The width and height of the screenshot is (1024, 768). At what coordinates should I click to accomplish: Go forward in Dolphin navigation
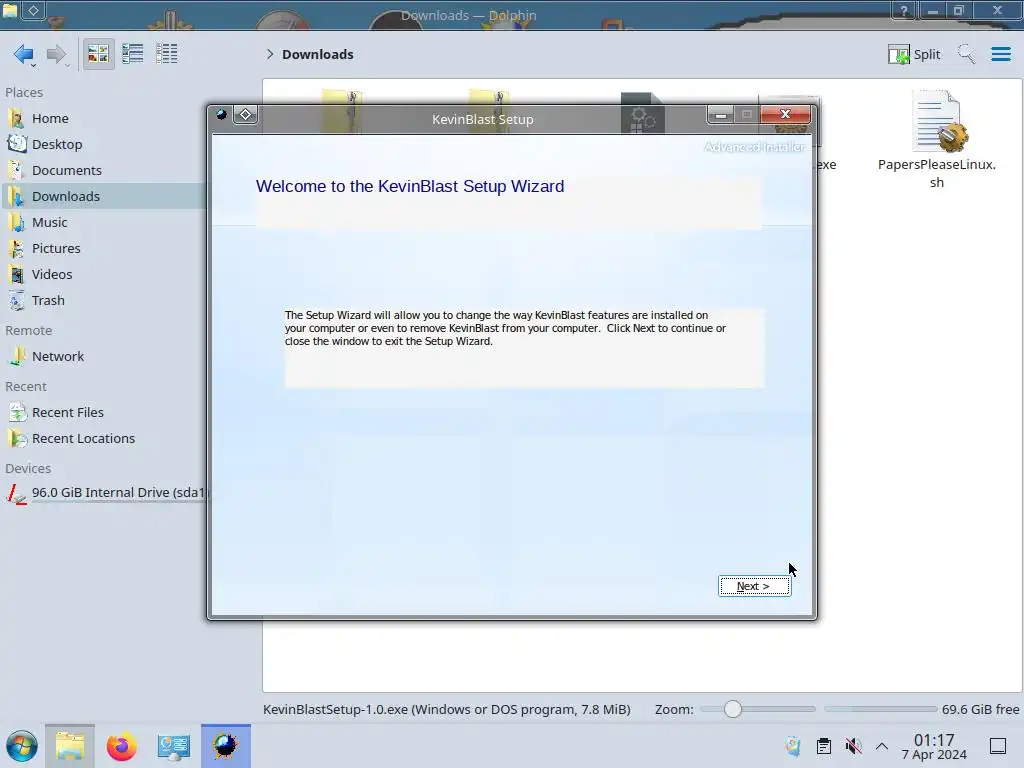tap(57, 54)
